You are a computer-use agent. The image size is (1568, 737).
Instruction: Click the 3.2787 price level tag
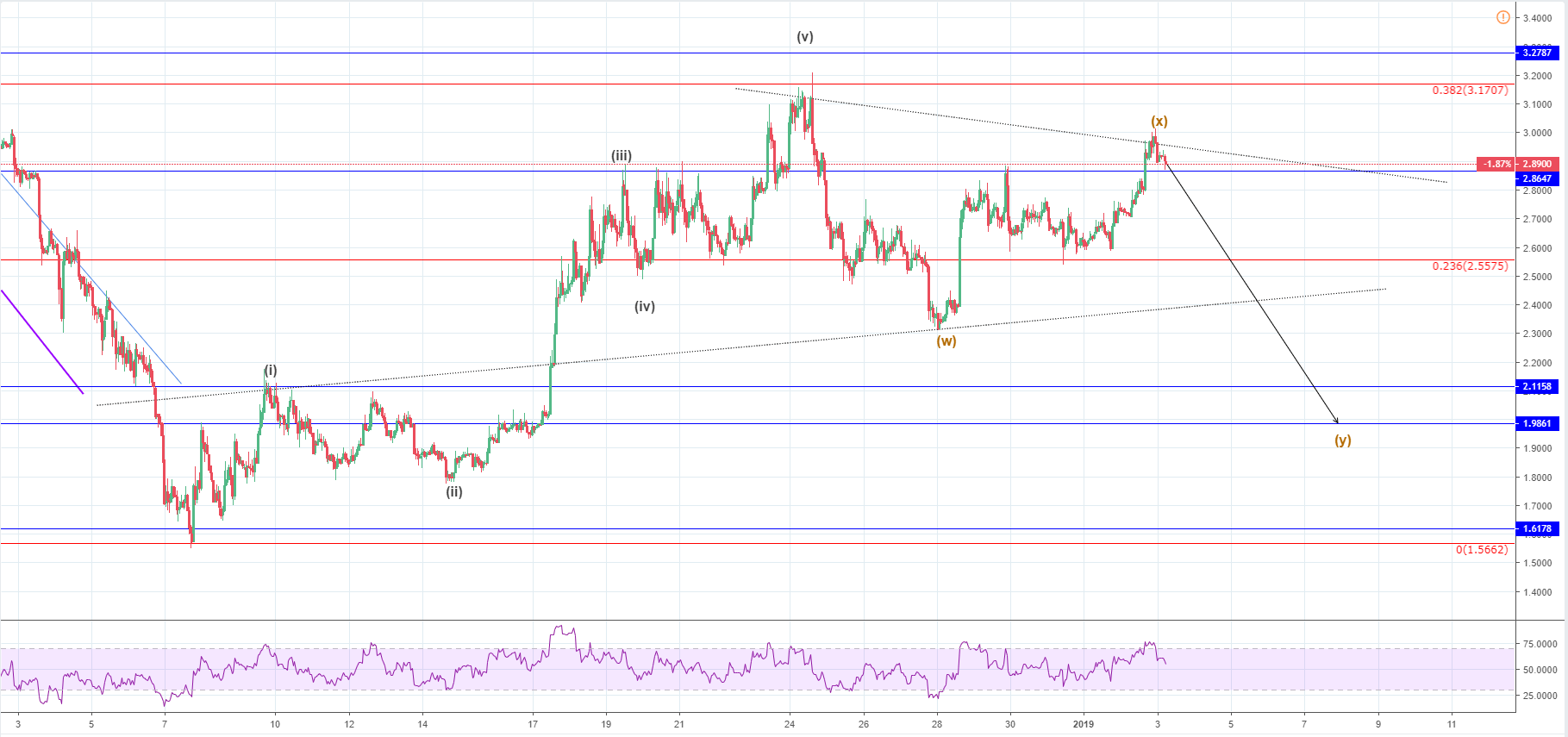coord(1536,53)
